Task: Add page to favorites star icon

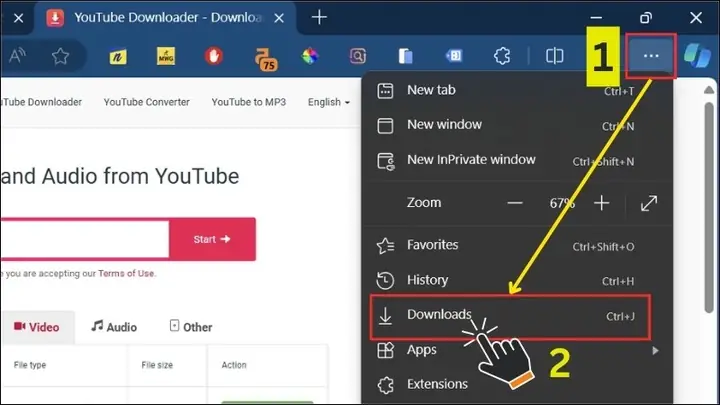Action: click(60, 56)
